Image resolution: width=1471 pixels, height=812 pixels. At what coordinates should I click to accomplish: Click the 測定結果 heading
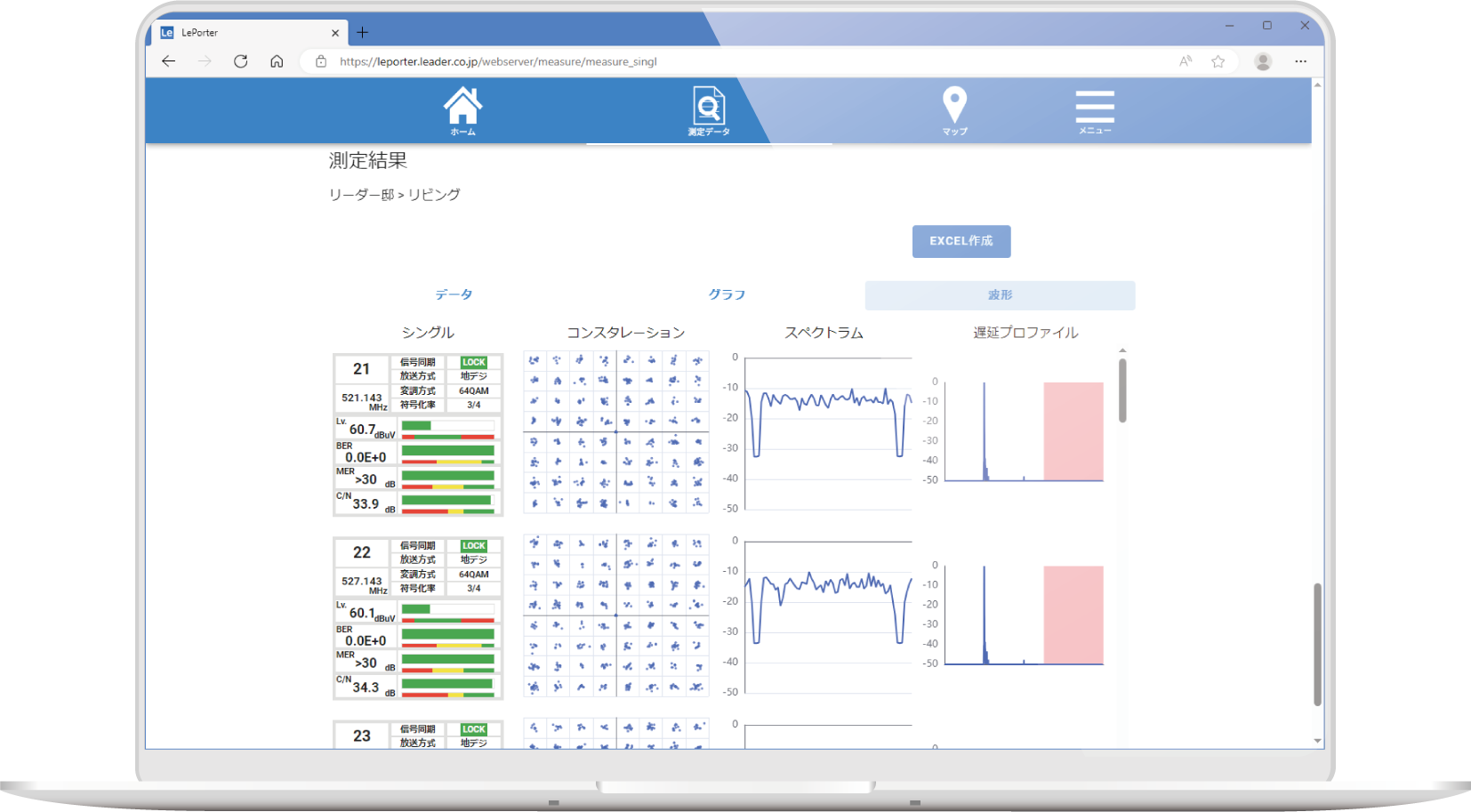click(x=368, y=161)
